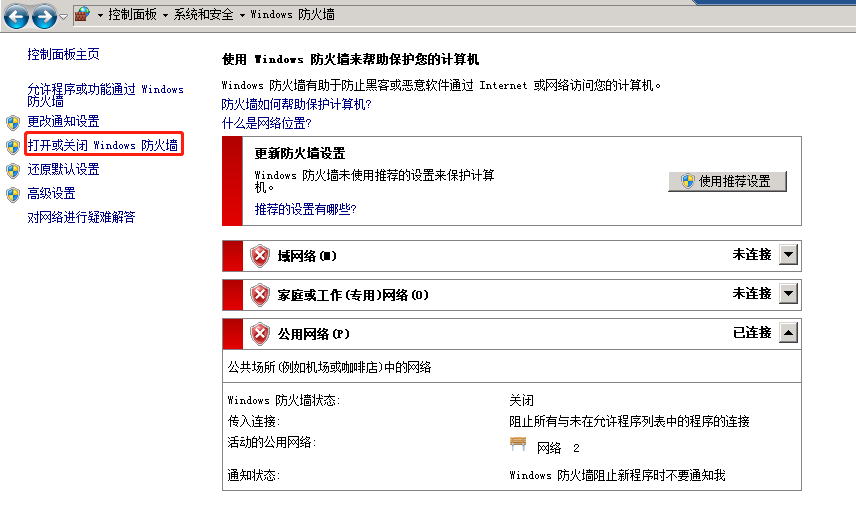Click park bench icon beside 网络 2
The width and height of the screenshot is (856, 518).
coord(518,444)
